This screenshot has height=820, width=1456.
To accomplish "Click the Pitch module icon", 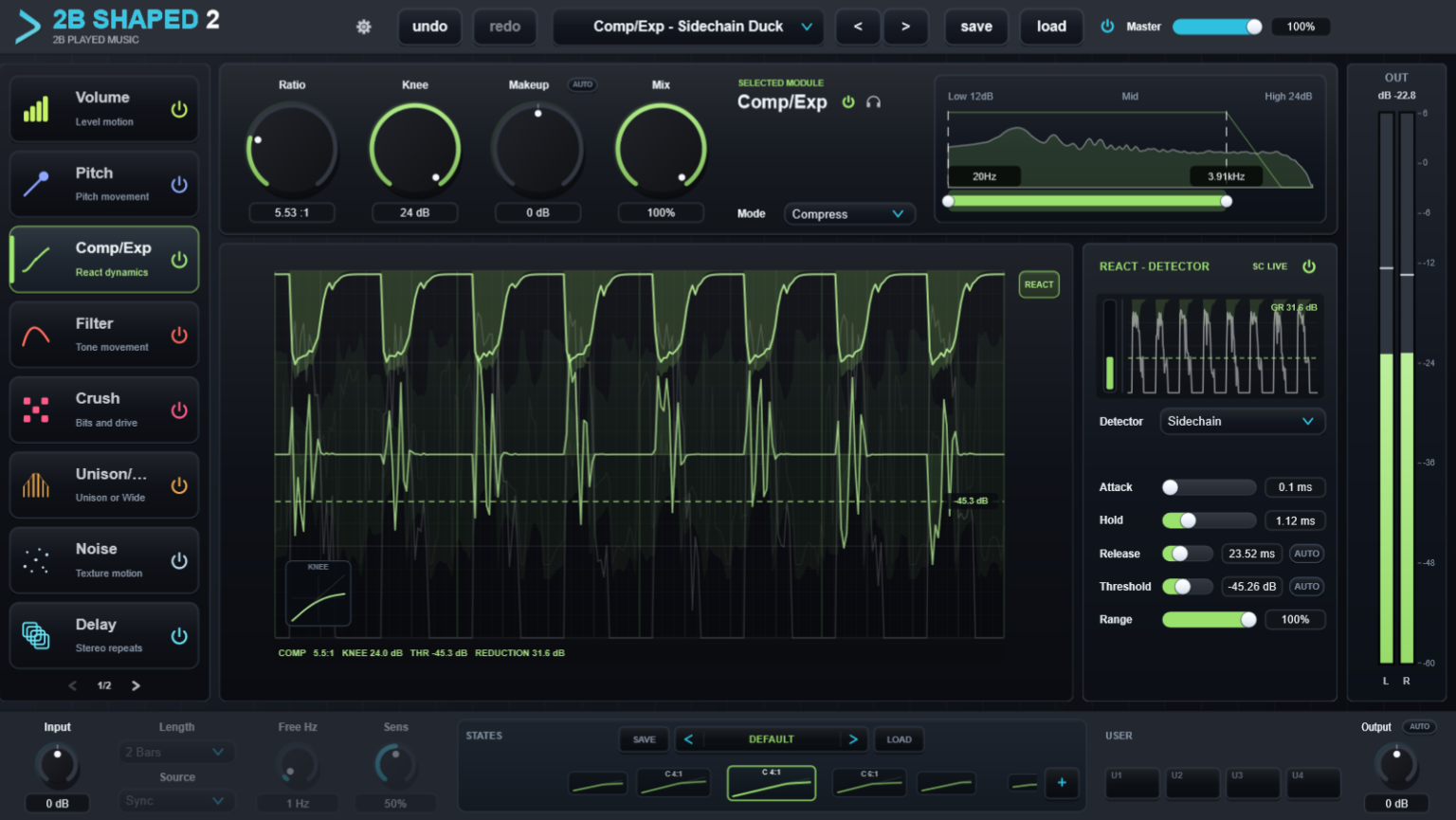I will point(36,184).
